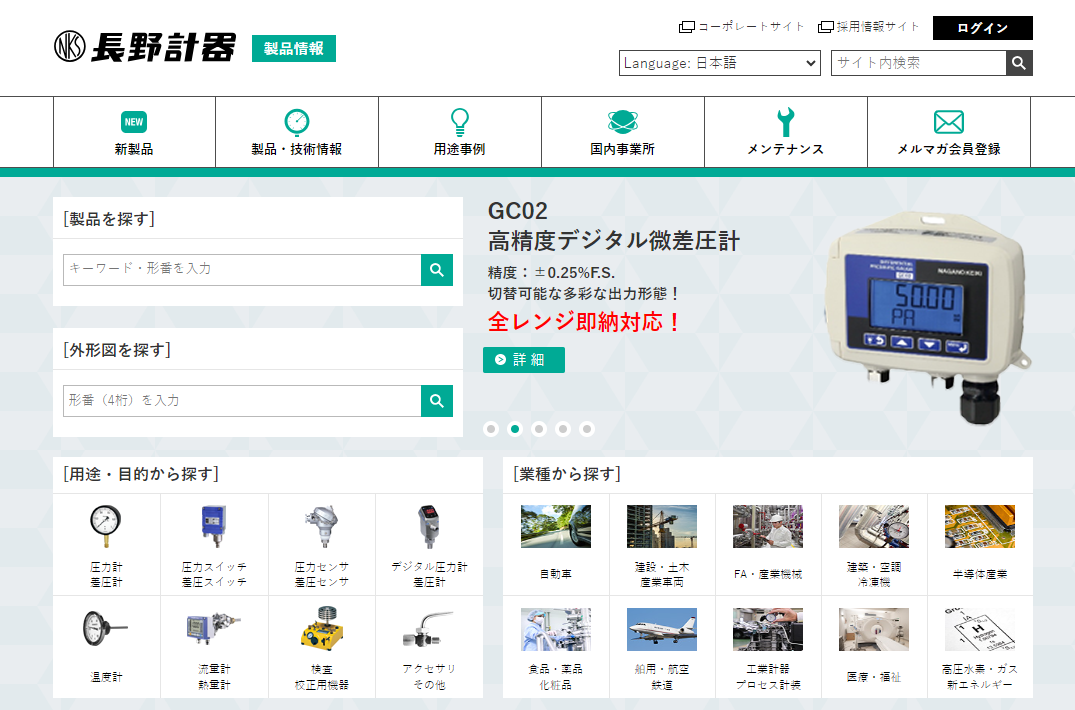The image size is (1075, 710).
Task: Select the third carousel slide dot
Action: 539,429
